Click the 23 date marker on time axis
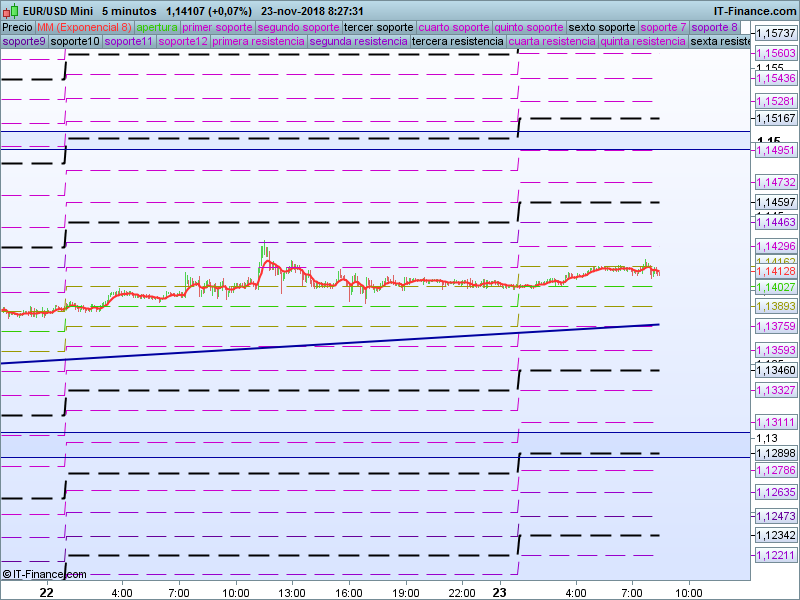 click(499, 592)
